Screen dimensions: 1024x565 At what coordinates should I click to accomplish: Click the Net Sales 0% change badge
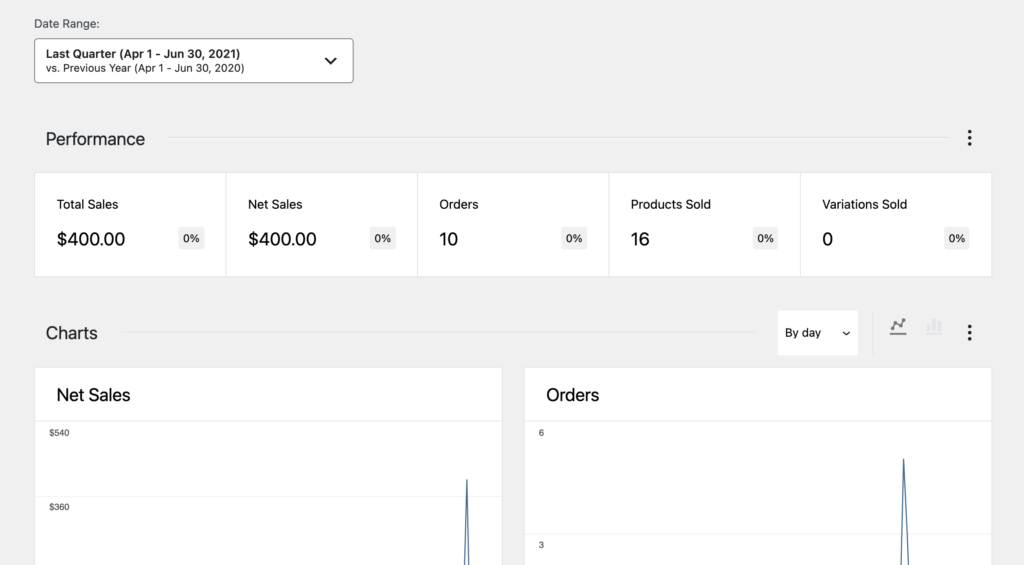point(382,239)
